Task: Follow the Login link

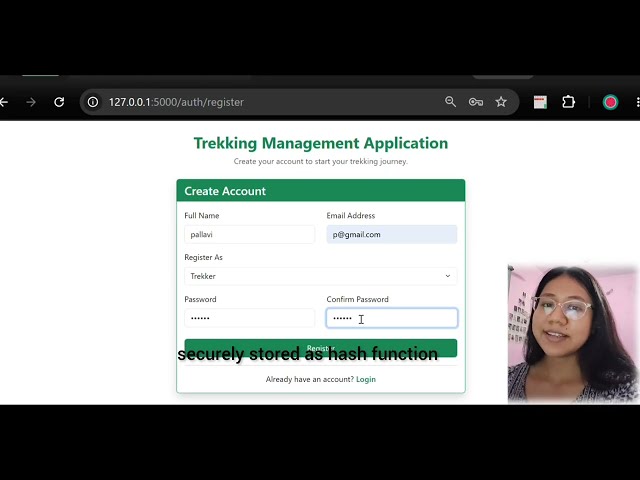Action: (366, 379)
